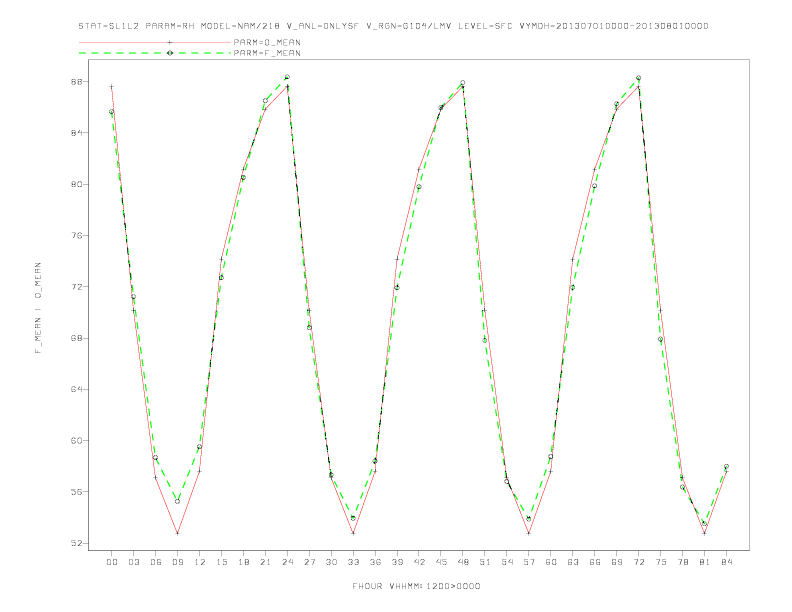Screen dimensions: 792x612
Task: Click the x-axis tick label 36
Action: coord(375,562)
